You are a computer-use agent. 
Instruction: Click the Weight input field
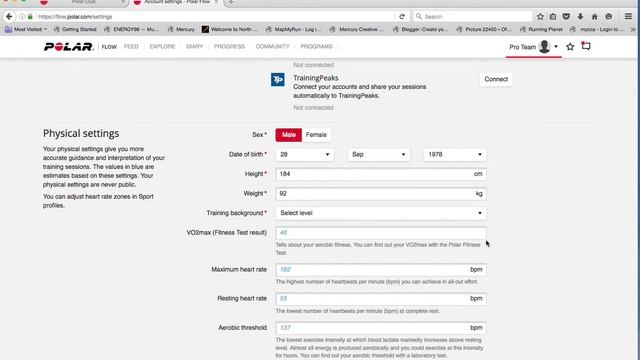(x=381, y=194)
